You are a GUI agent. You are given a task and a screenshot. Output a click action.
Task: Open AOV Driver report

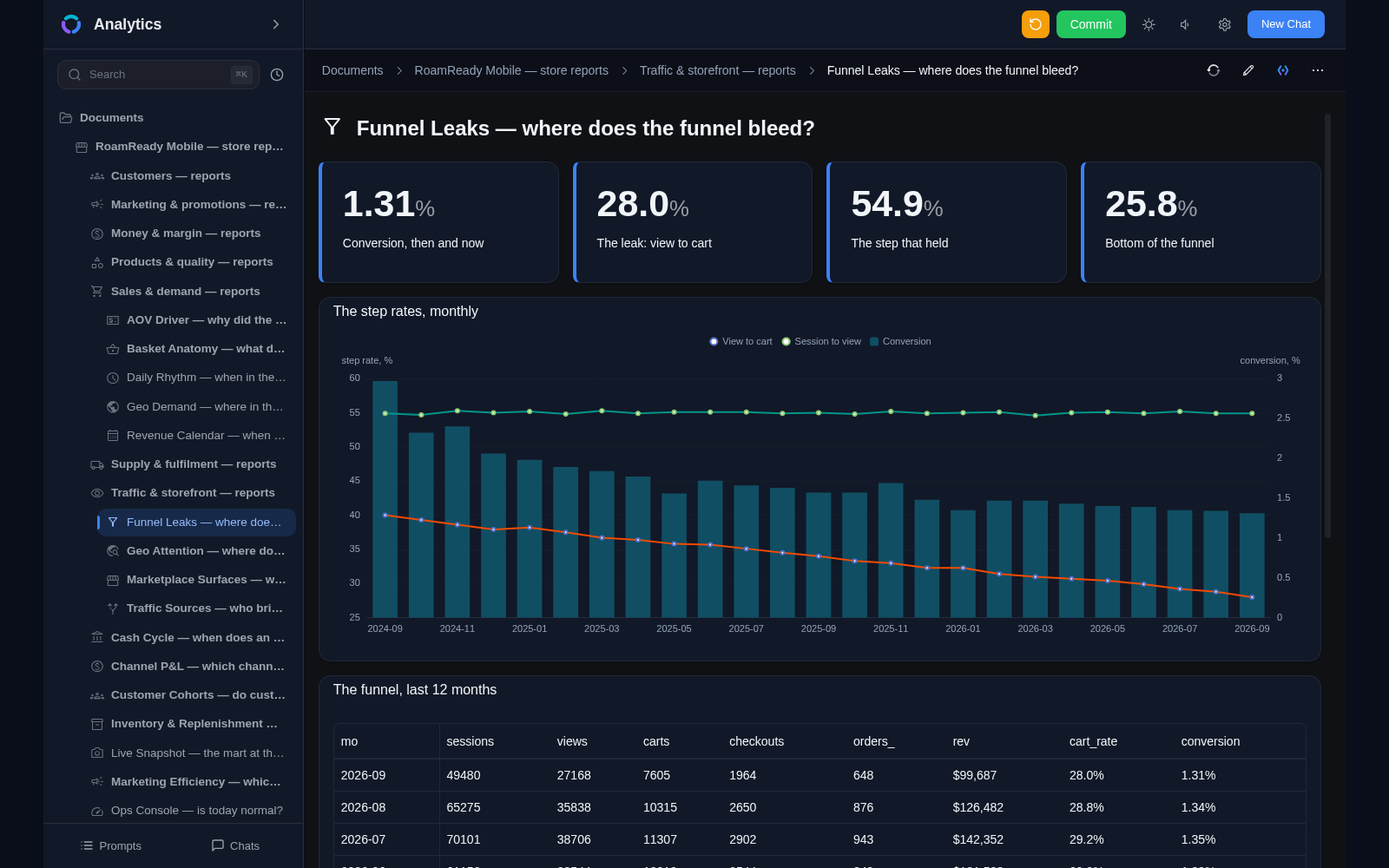point(197,319)
